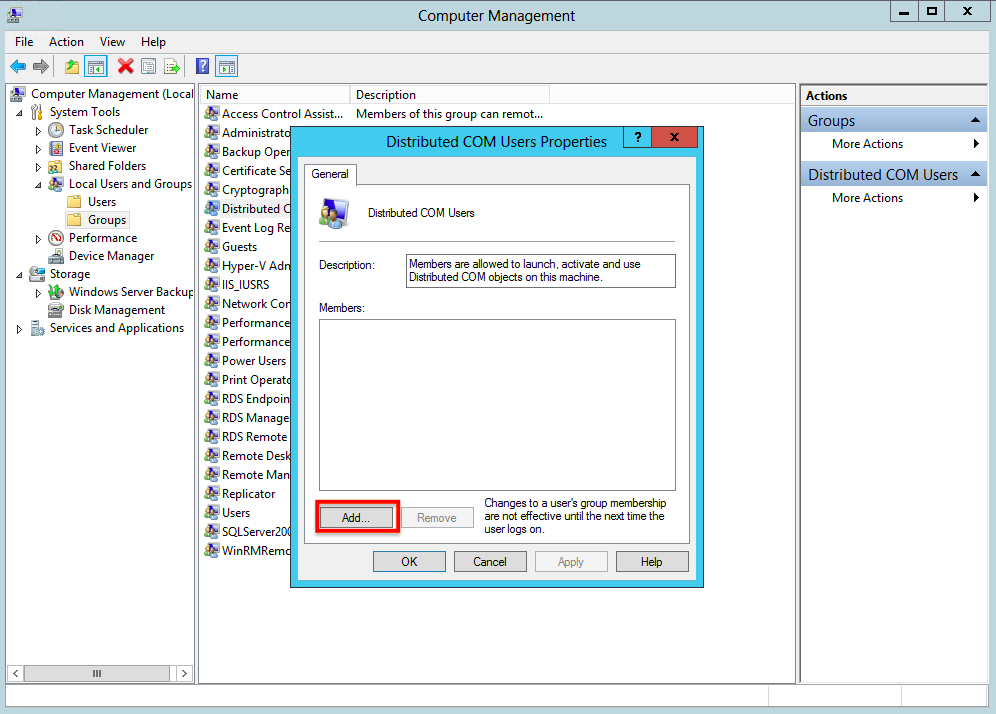Image resolution: width=996 pixels, height=714 pixels.
Task: Click the Export List toolbar icon
Action: pyautogui.click(x=172, y=66)
